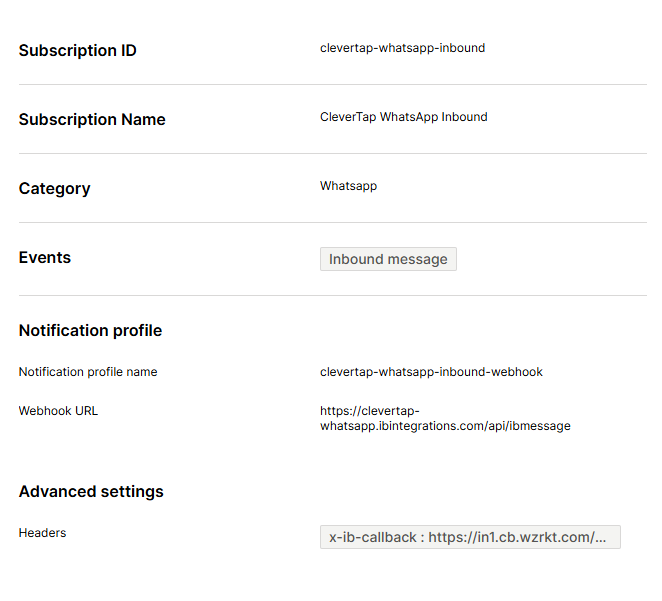Click the Advanced settings section heading

click(91, 492)
